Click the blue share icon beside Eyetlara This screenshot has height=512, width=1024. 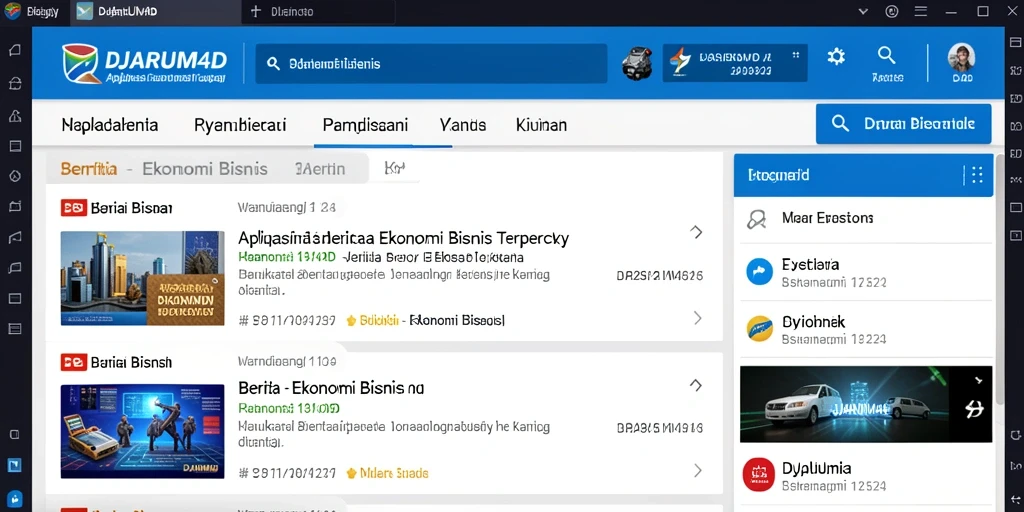(760, 272)
